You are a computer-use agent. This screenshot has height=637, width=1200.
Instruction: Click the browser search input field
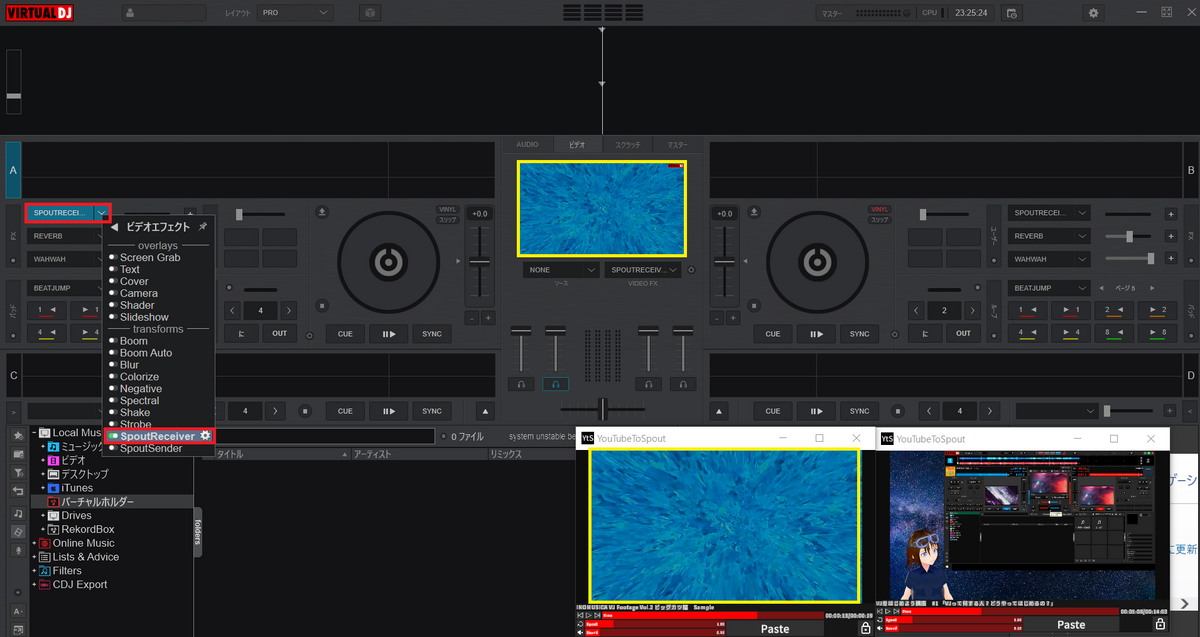tap(325, 436)
